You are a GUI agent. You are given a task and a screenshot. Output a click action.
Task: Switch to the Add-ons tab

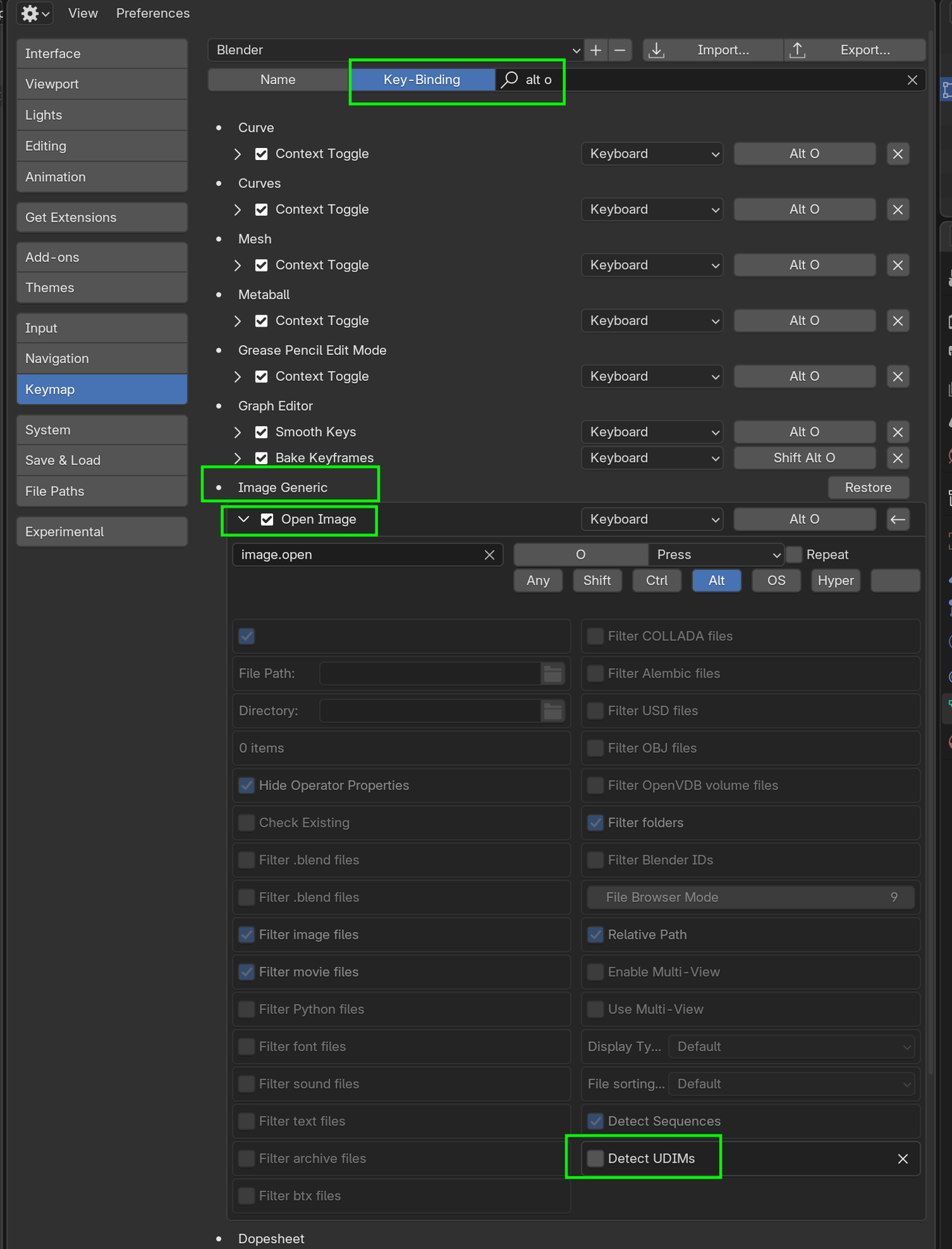(x=102, y=257)
